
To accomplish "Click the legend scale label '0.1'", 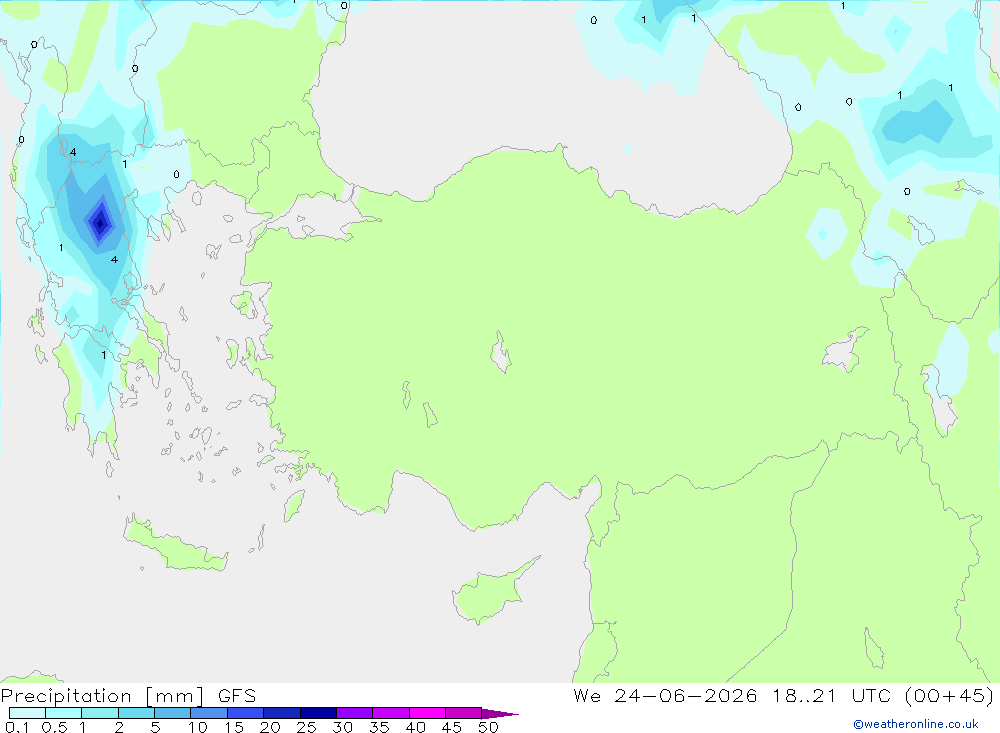I will [17, 727].
